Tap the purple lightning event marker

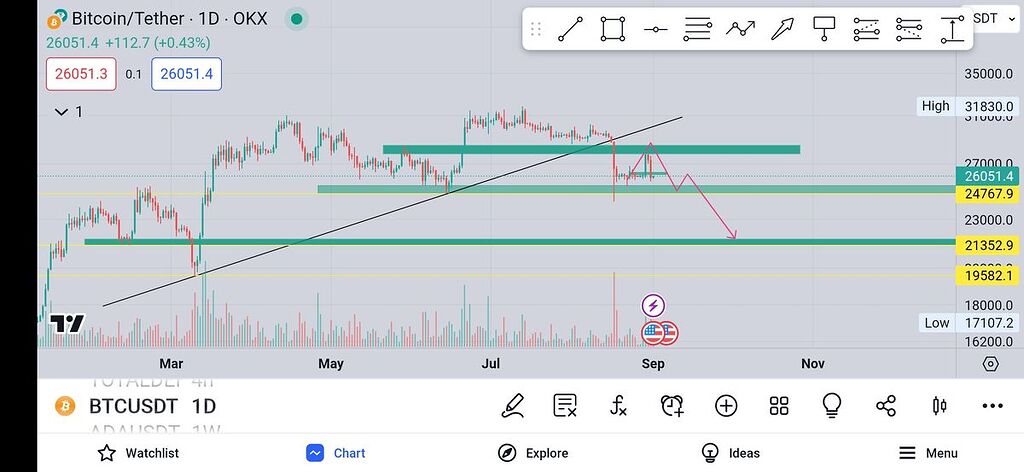[653, 305]
